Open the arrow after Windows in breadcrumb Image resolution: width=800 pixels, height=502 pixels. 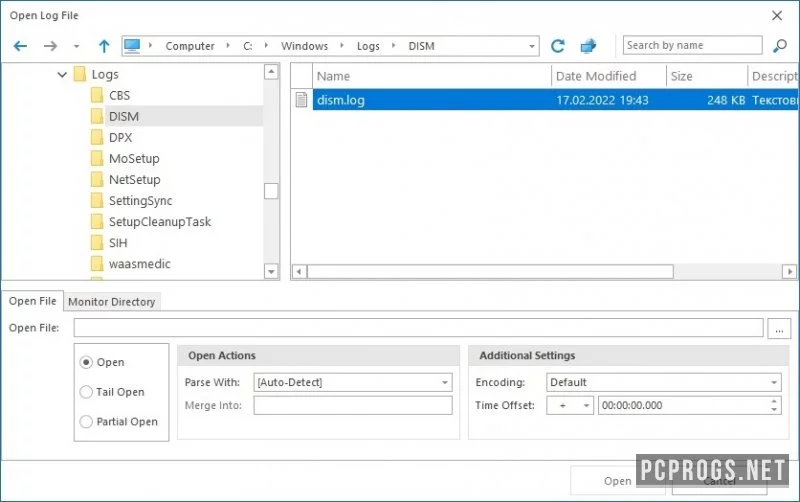342,46
